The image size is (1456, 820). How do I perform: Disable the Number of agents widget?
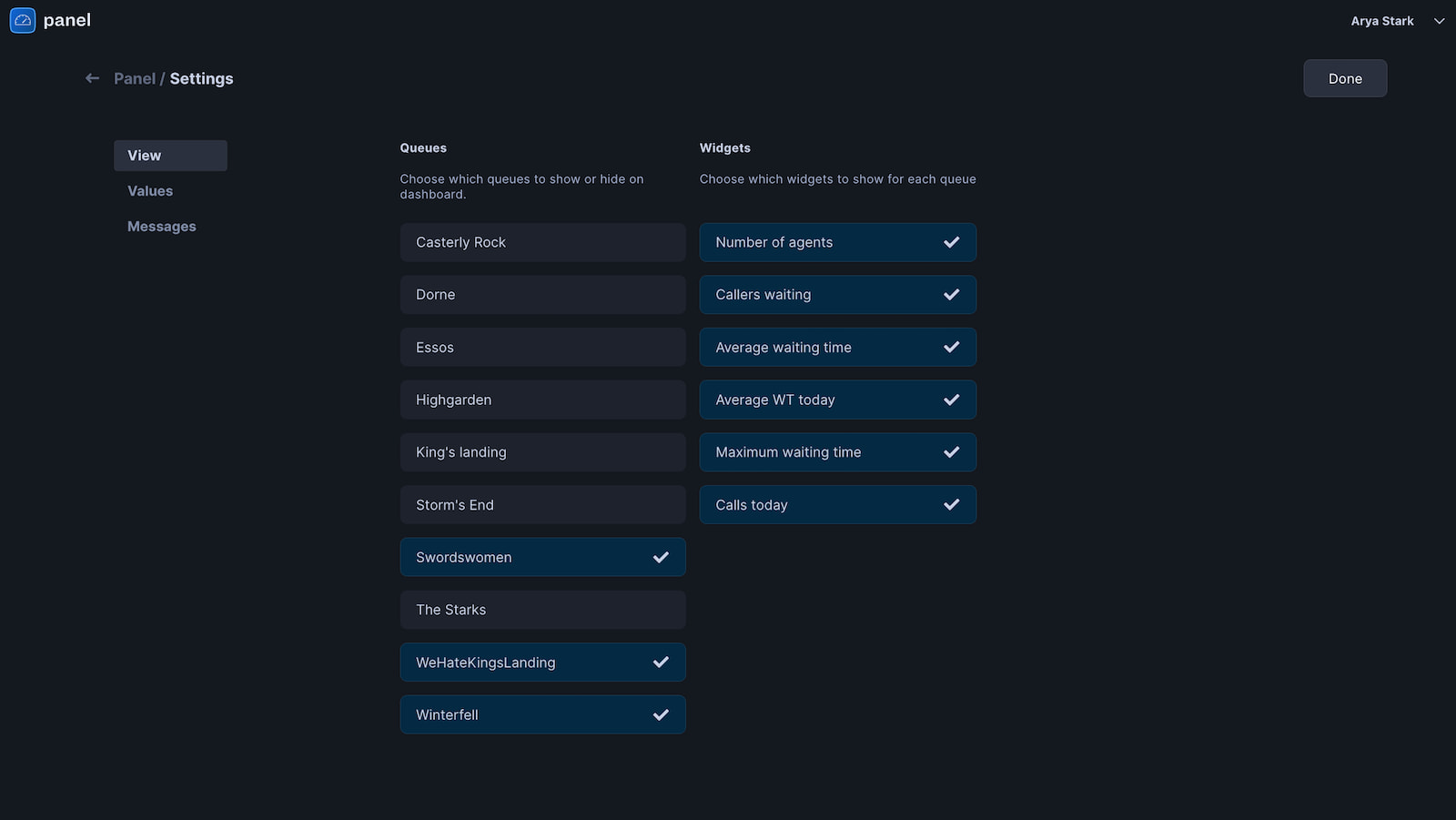point(838,242)
